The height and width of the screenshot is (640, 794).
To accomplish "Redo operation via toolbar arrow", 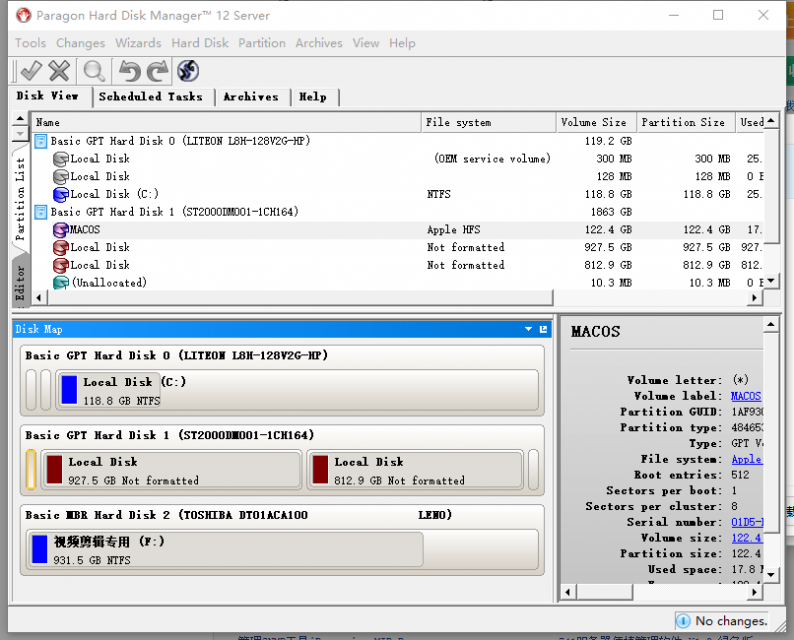I will pyautogui.click(x=157, y=70).
